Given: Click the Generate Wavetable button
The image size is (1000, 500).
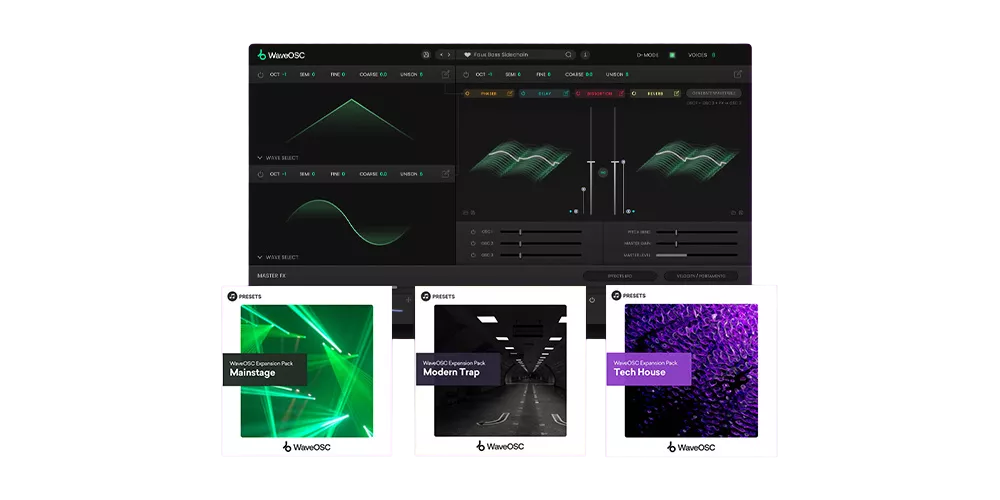Looking at the screenshot, I should (714, 93).
